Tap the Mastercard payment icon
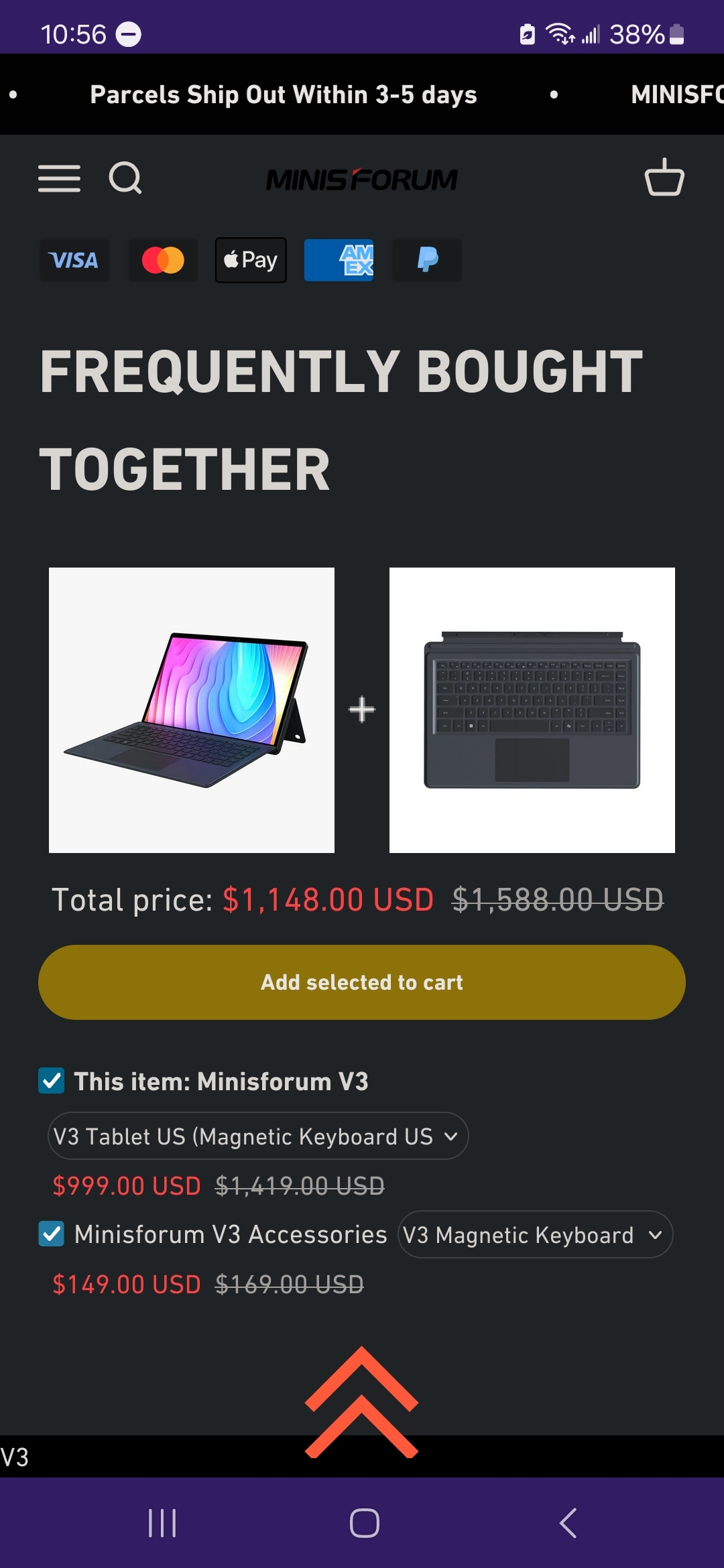 click(x=163, y=260)
